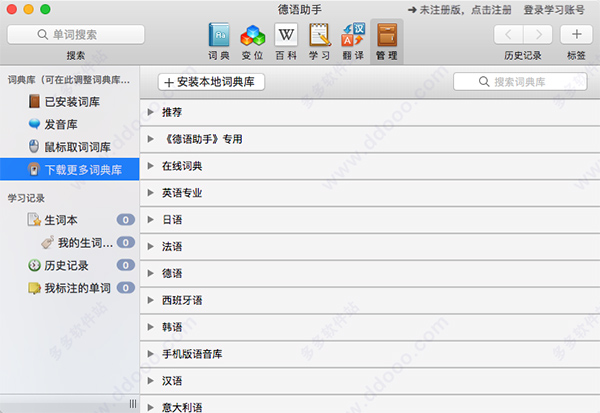This screenshot has width=600, height=413.
Task: Click magnifier icon in 单词搜索 field
Action: click(42, 34)
